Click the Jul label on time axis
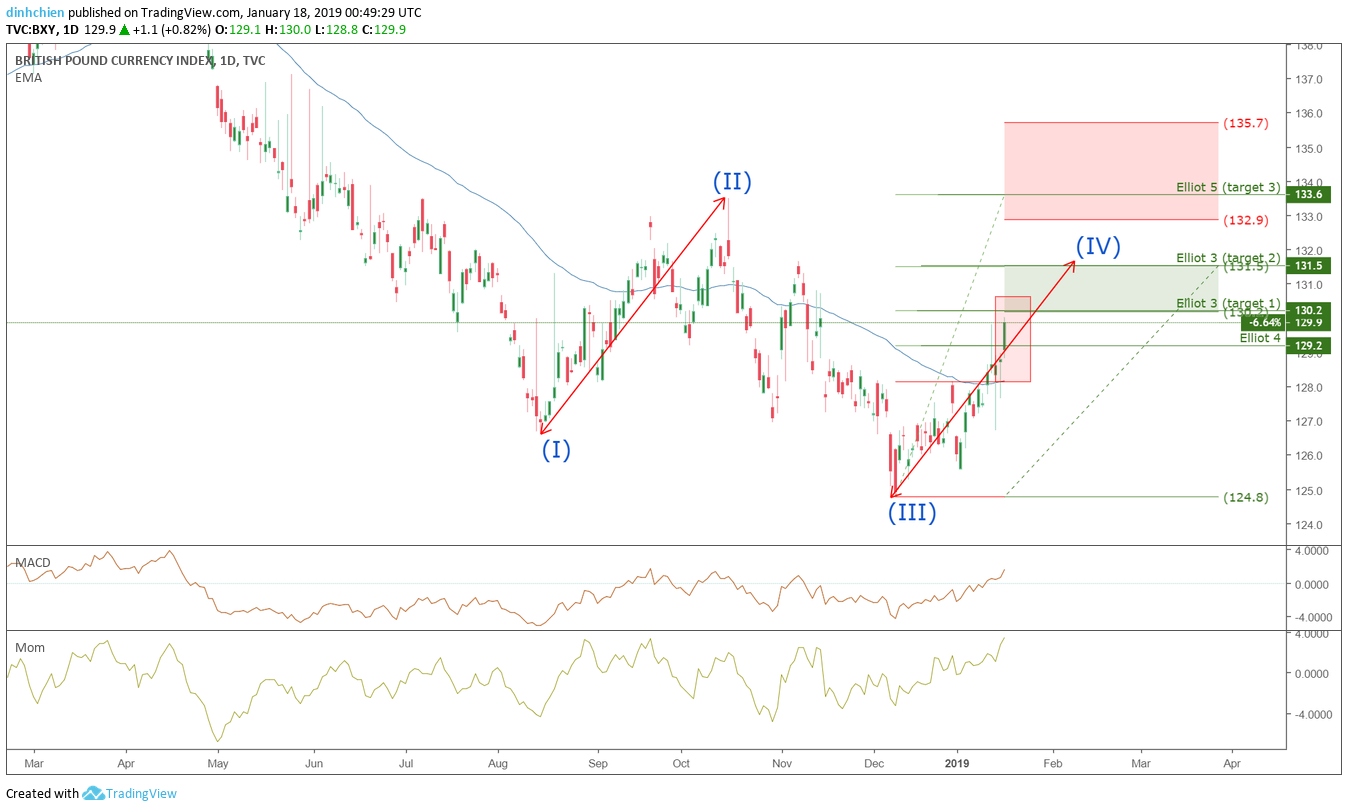1348x811 pixels. tap(406, 762)
